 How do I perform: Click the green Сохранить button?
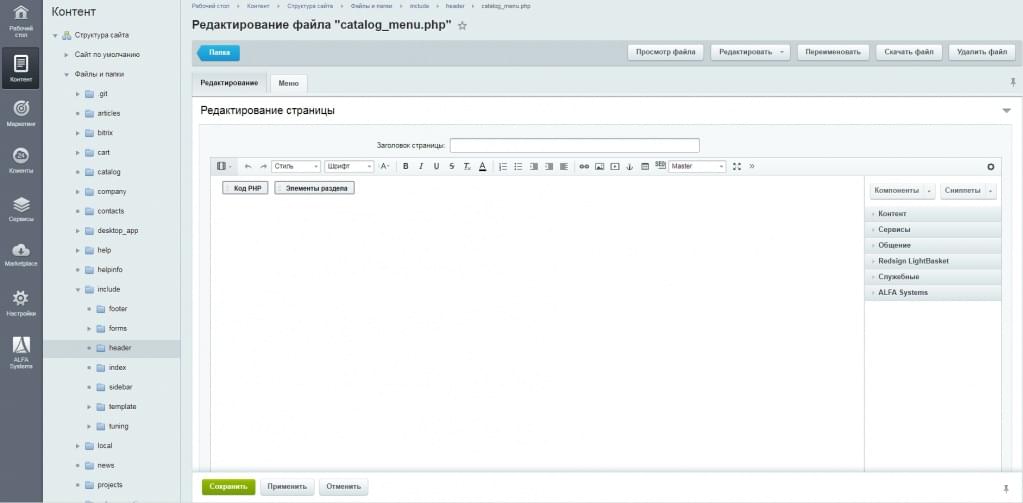(x=228, y=487)
